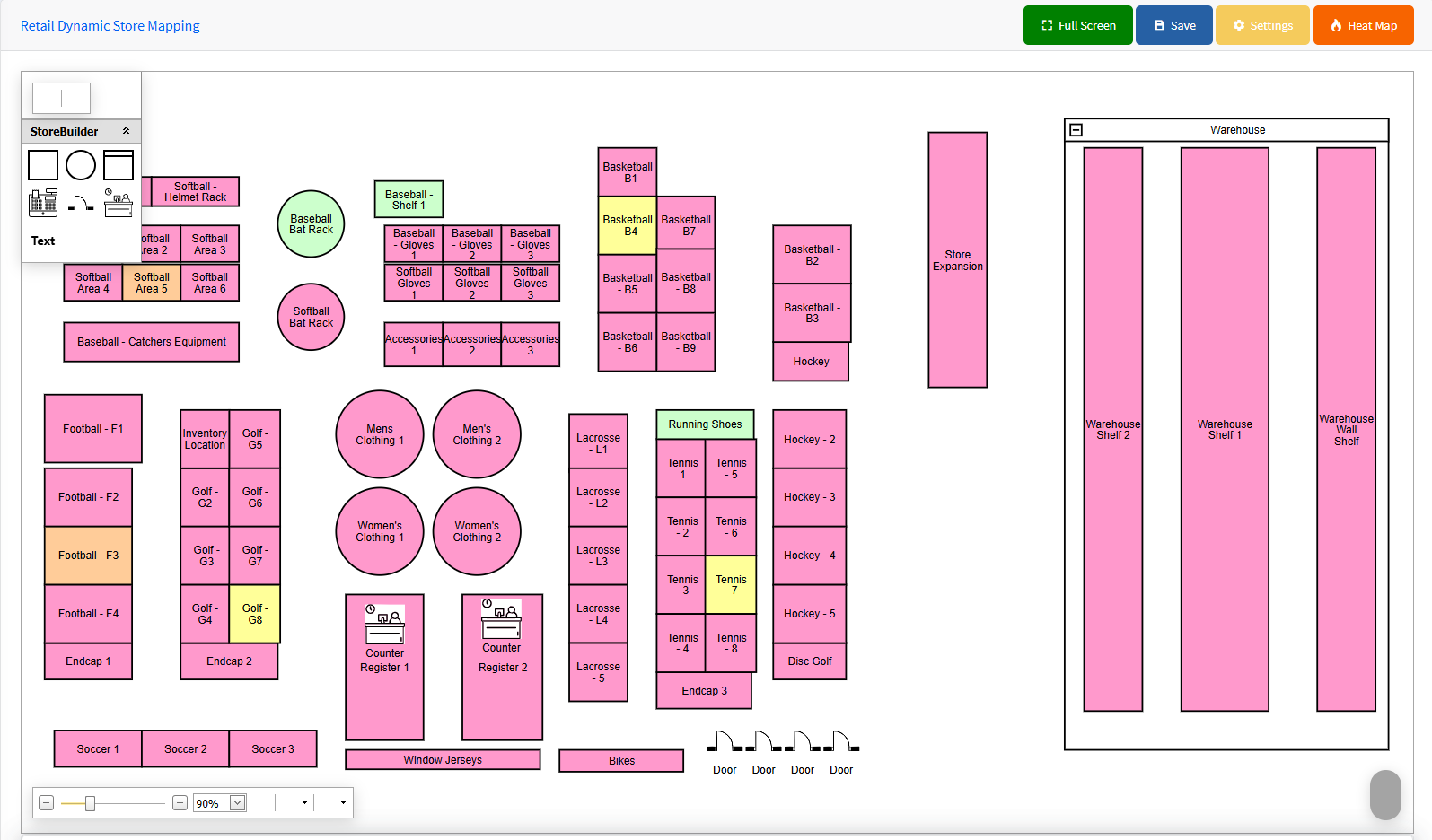The height and width of the screenshot is (840, 1432).
Task: Select the Running Shoes block
Action: (705, 424)
